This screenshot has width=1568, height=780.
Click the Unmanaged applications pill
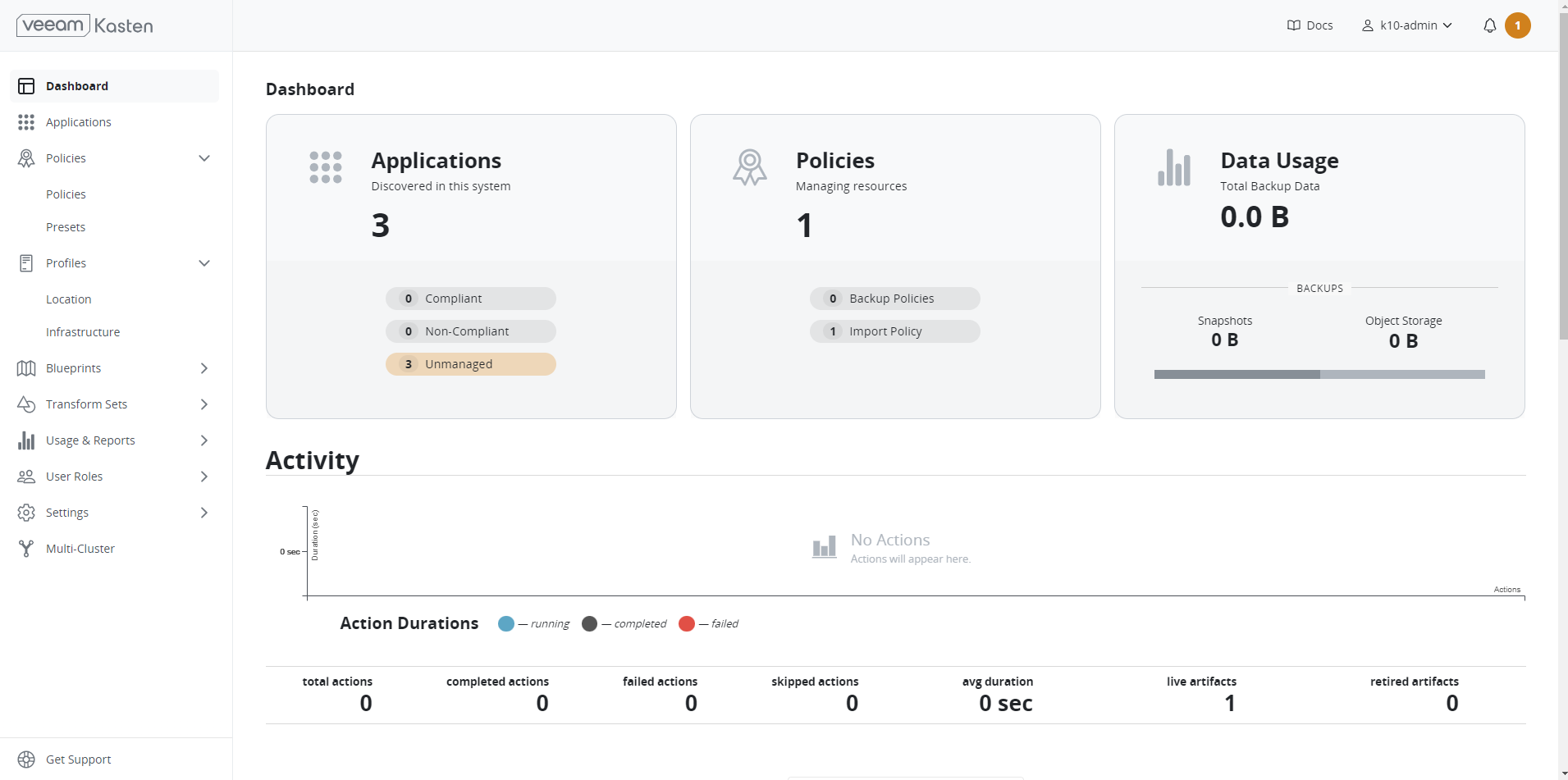(470, 364)
